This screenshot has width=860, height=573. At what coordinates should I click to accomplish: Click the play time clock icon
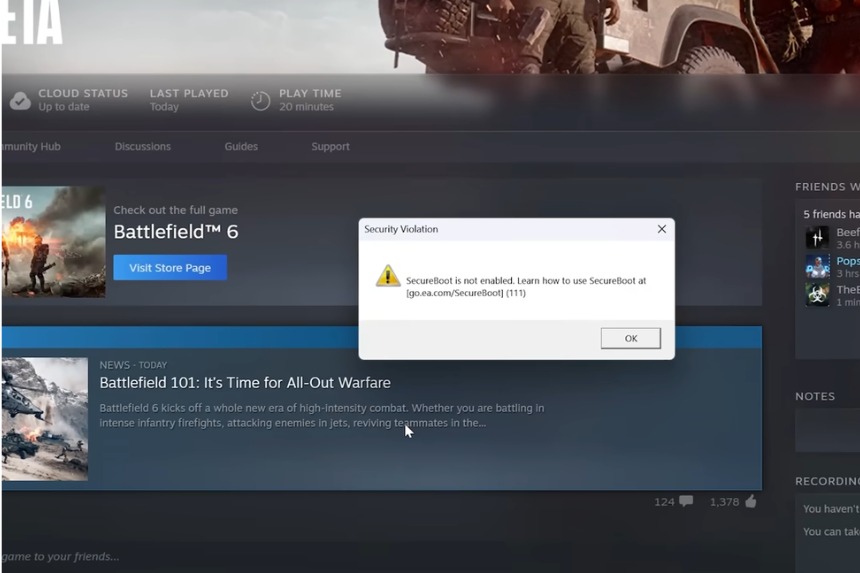[x=260, y=100]
